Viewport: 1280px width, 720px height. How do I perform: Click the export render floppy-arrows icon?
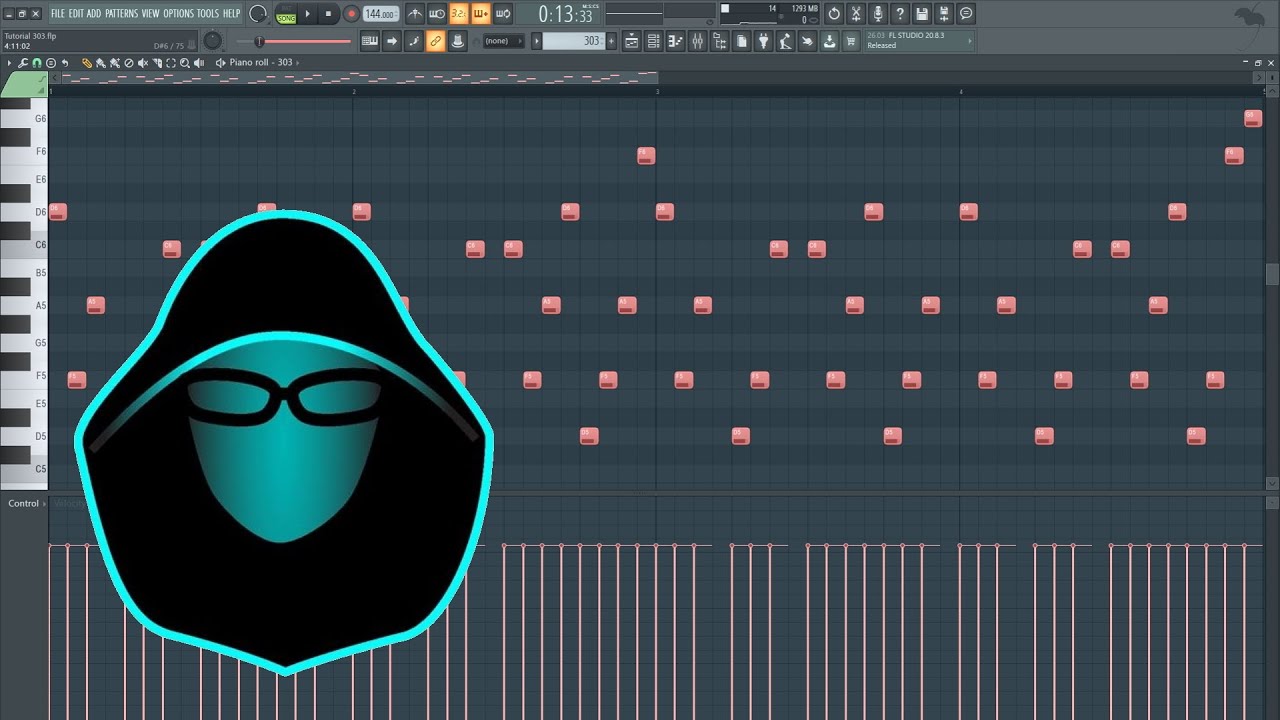pyautogui.click(x=944, y=14)
